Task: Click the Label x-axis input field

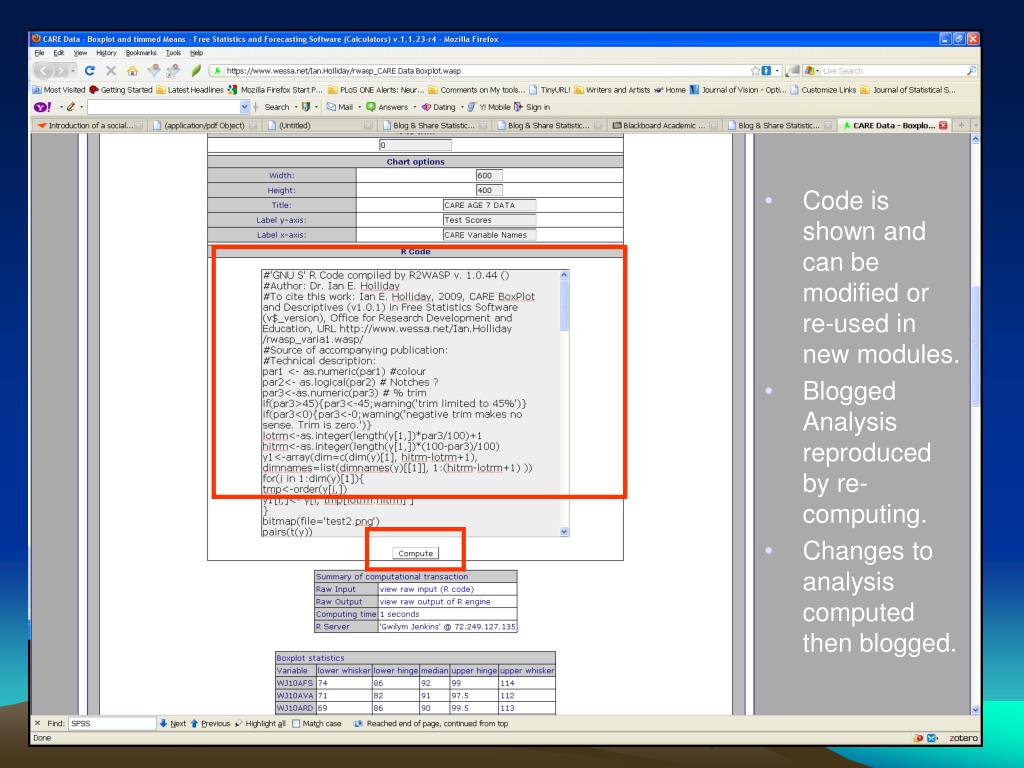Action: point(489,235)
